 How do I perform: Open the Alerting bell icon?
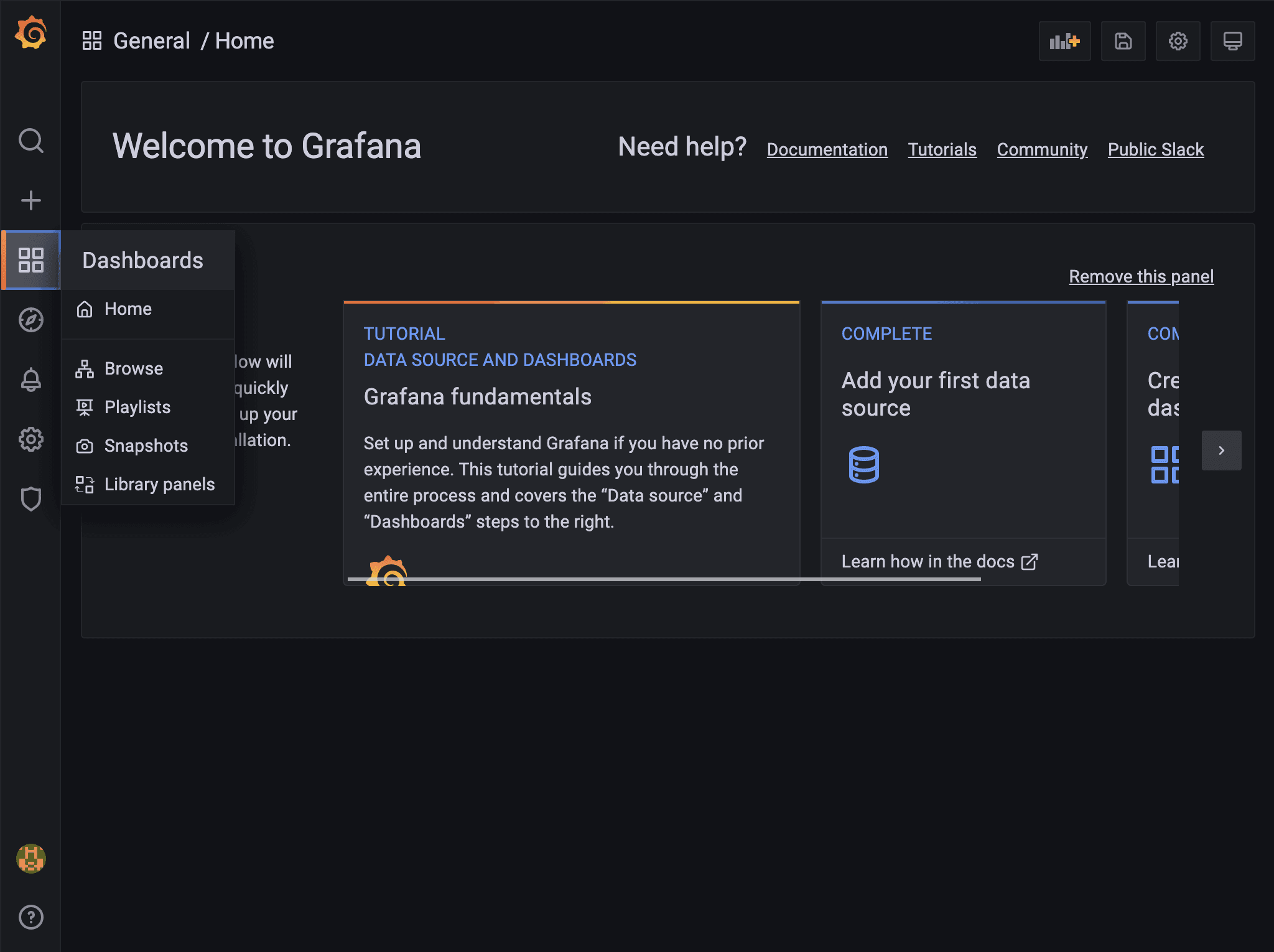click(30, 380)
